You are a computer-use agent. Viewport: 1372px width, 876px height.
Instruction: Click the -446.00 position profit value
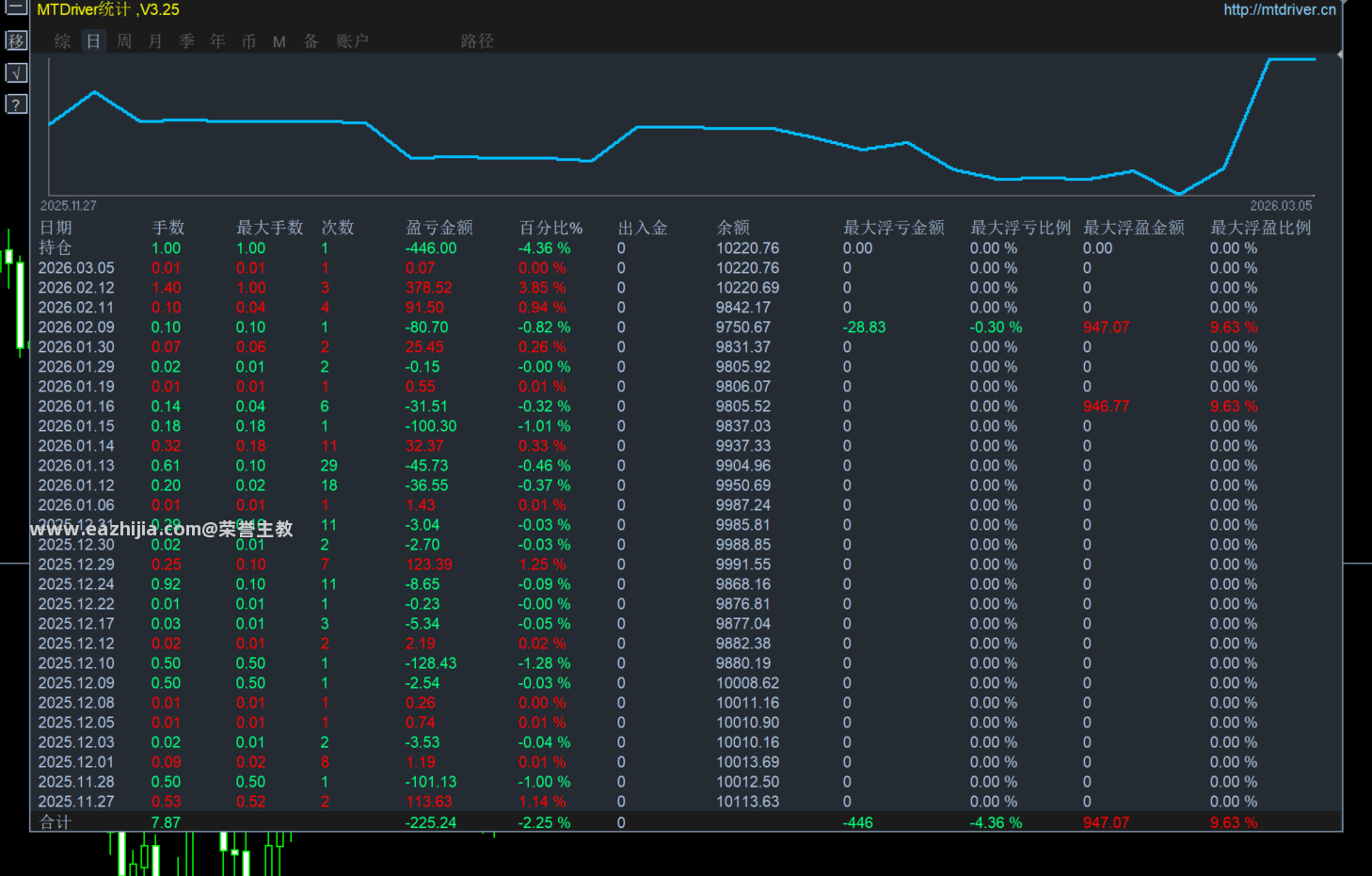click(431, 248)
